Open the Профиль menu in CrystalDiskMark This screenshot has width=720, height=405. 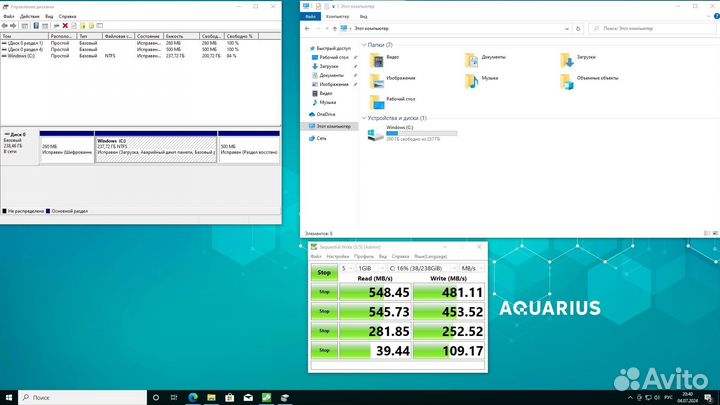pyautogui.click(x=364, y=256)
